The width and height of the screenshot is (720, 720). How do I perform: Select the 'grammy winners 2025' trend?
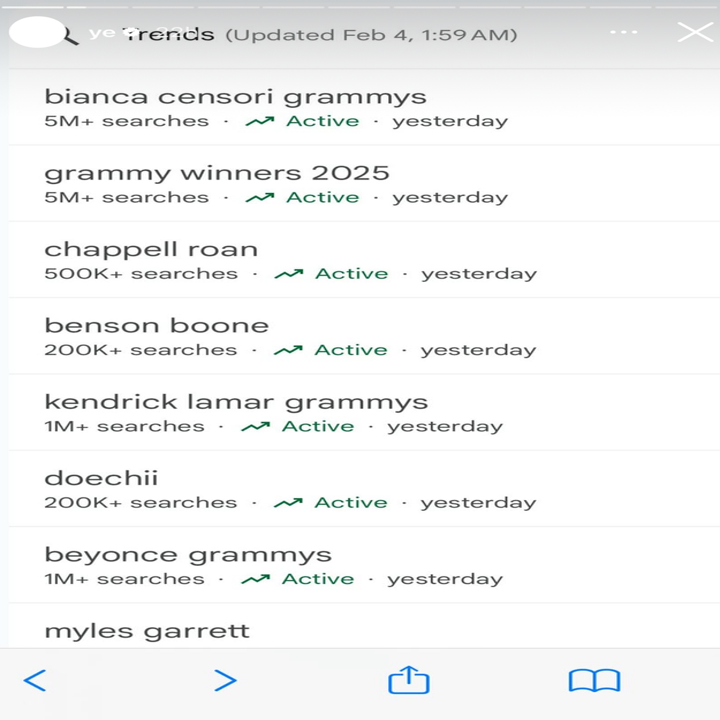point(217,173)
